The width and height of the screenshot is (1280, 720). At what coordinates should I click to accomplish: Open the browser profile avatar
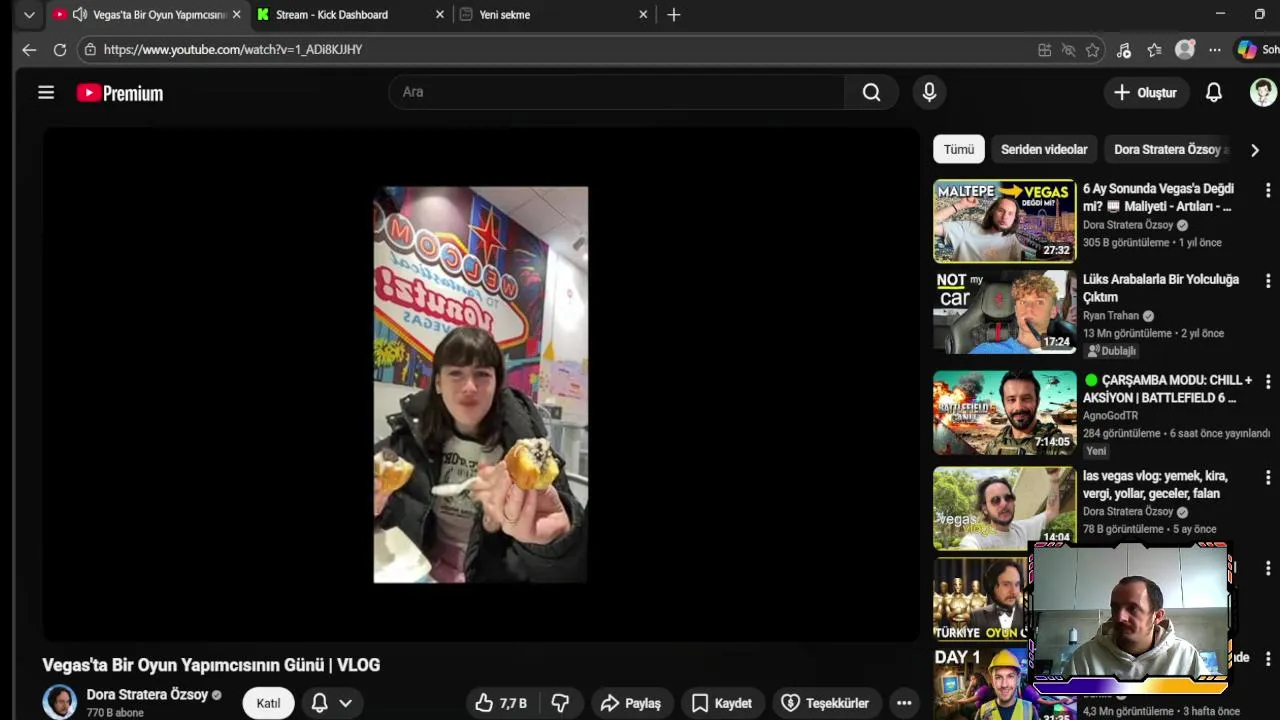pos(1185,50)
